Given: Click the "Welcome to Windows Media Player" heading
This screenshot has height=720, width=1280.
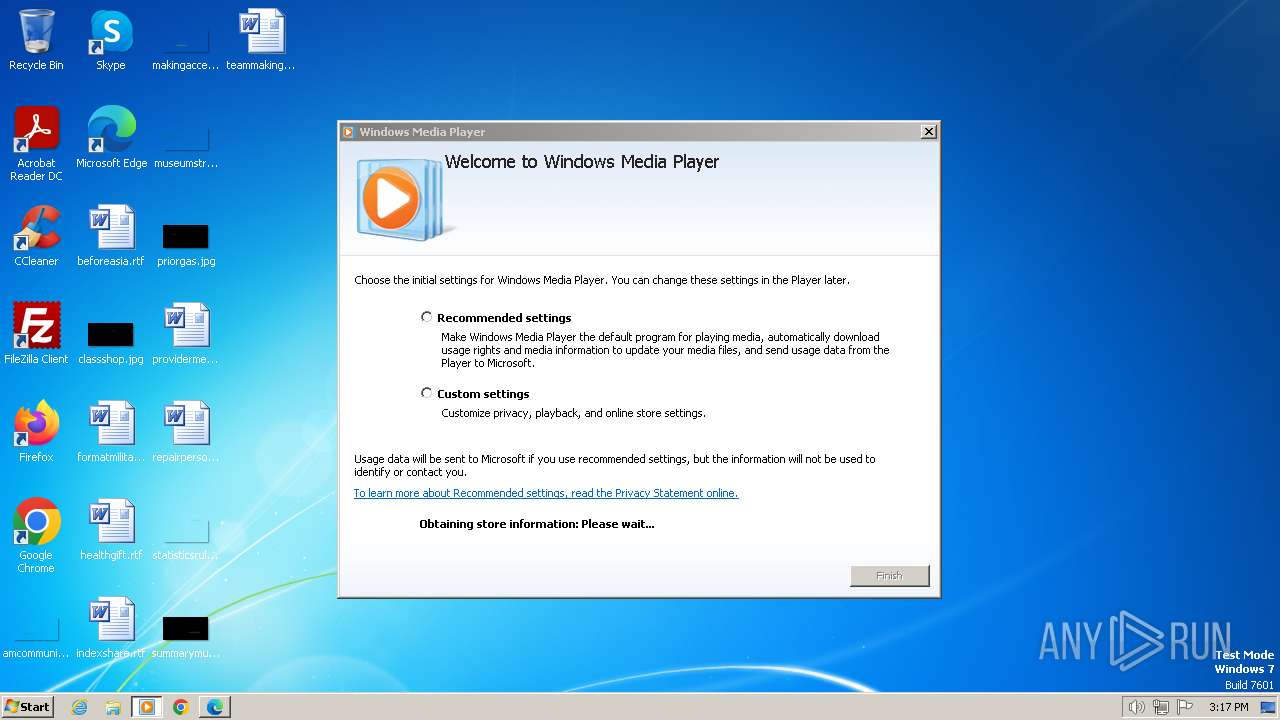Looking at the screenshot, I should click(x=582, y=162).
